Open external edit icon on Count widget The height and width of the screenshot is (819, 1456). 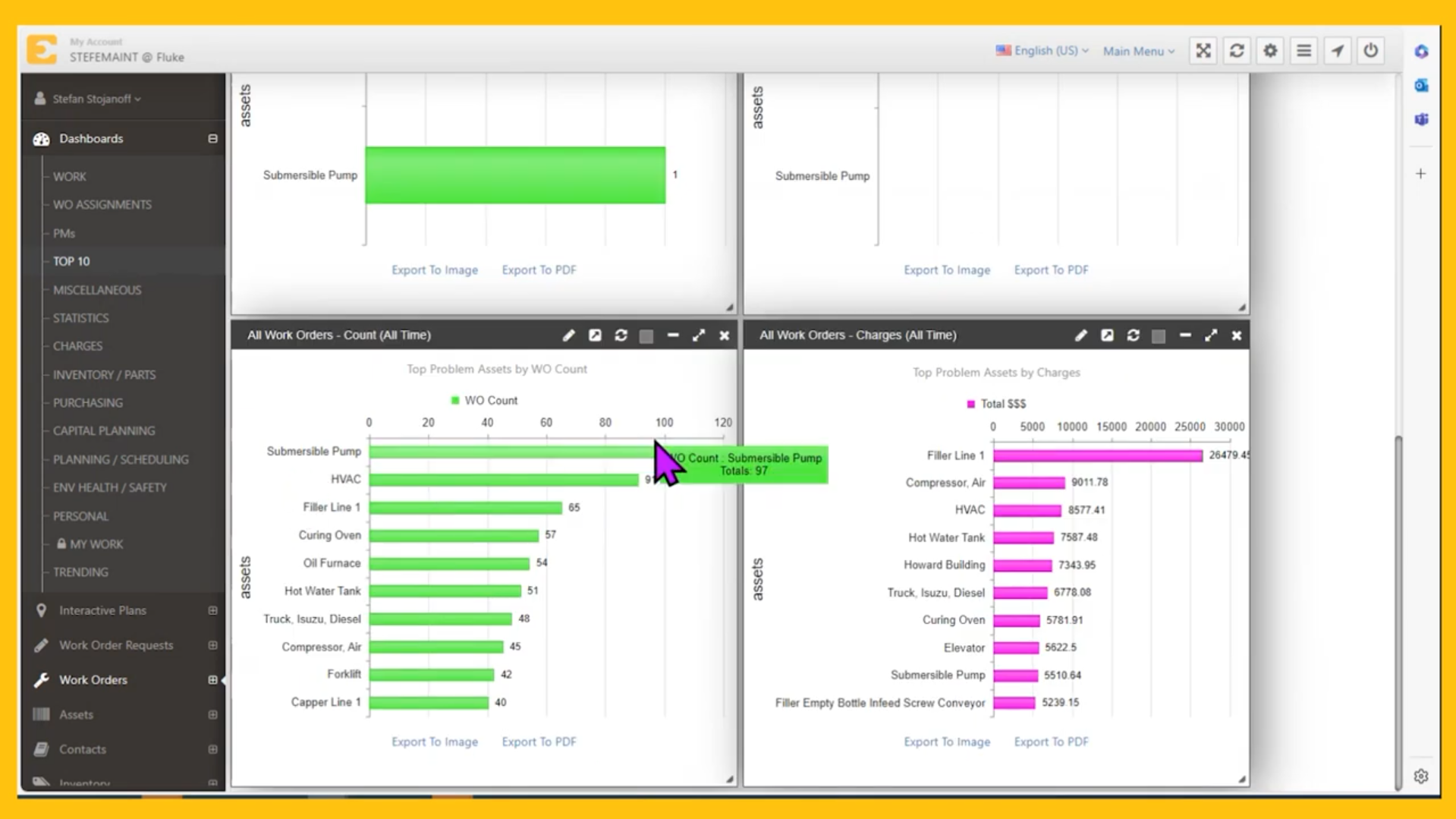(x=595, y=335)
